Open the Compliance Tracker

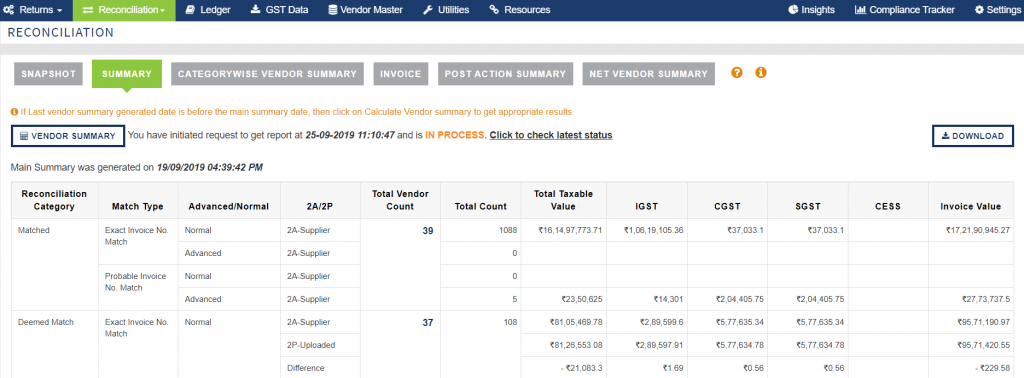(904, 10)
